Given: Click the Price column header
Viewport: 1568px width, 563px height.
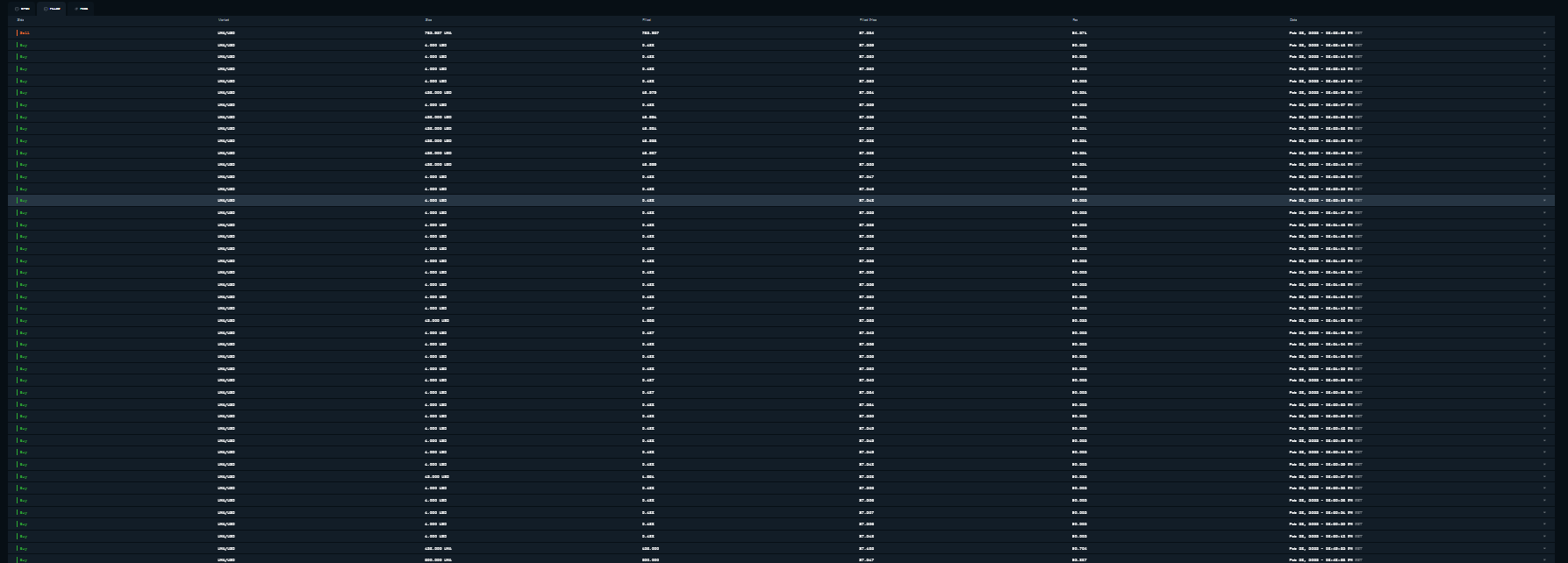Looking at the screenshot, I should tap(646, 19).
